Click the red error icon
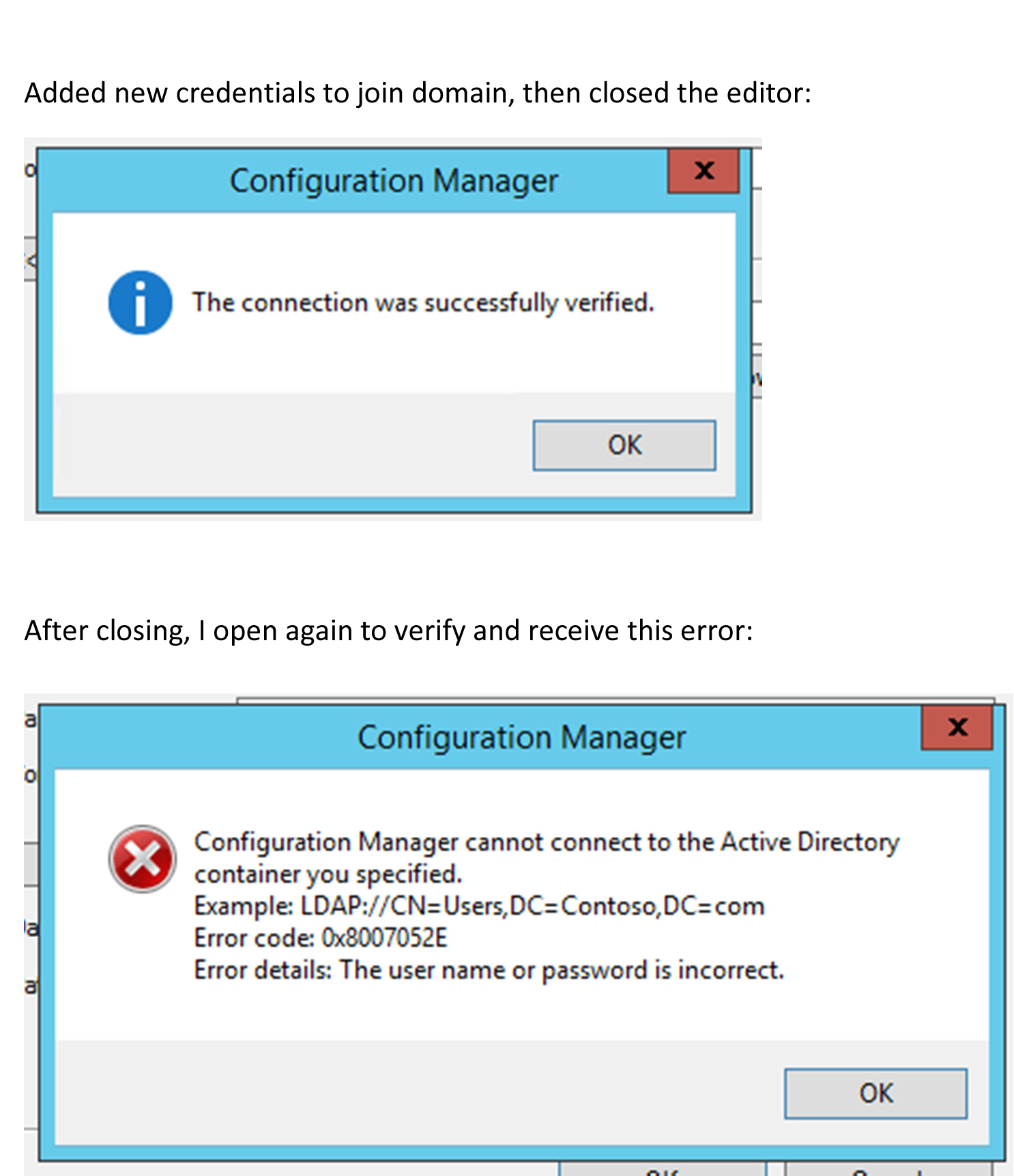 tap(142, 859)
